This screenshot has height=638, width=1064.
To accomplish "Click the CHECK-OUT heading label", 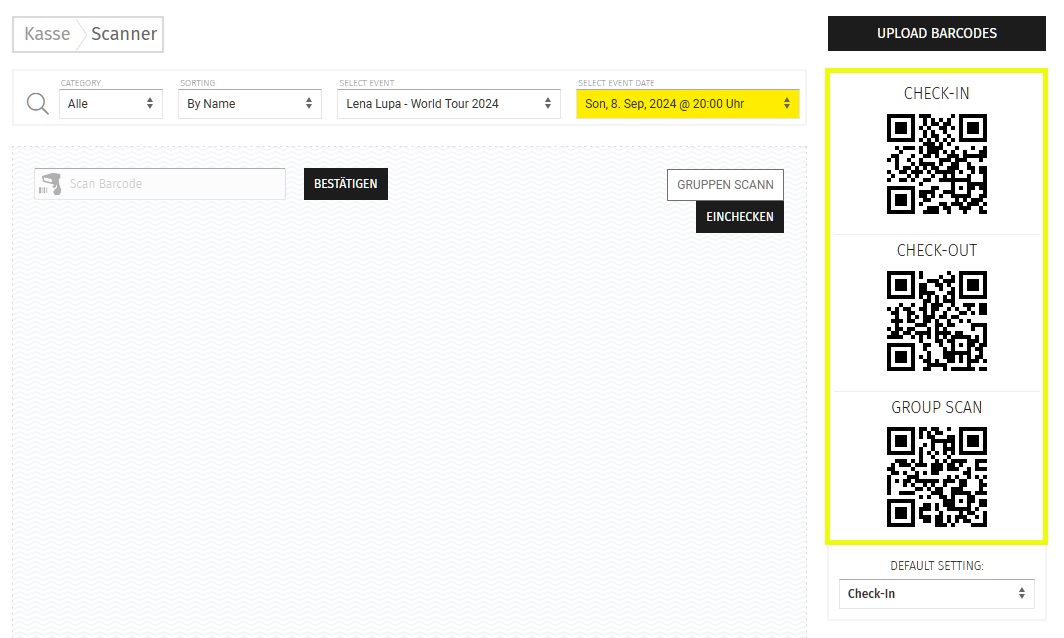I will (936, 251).
